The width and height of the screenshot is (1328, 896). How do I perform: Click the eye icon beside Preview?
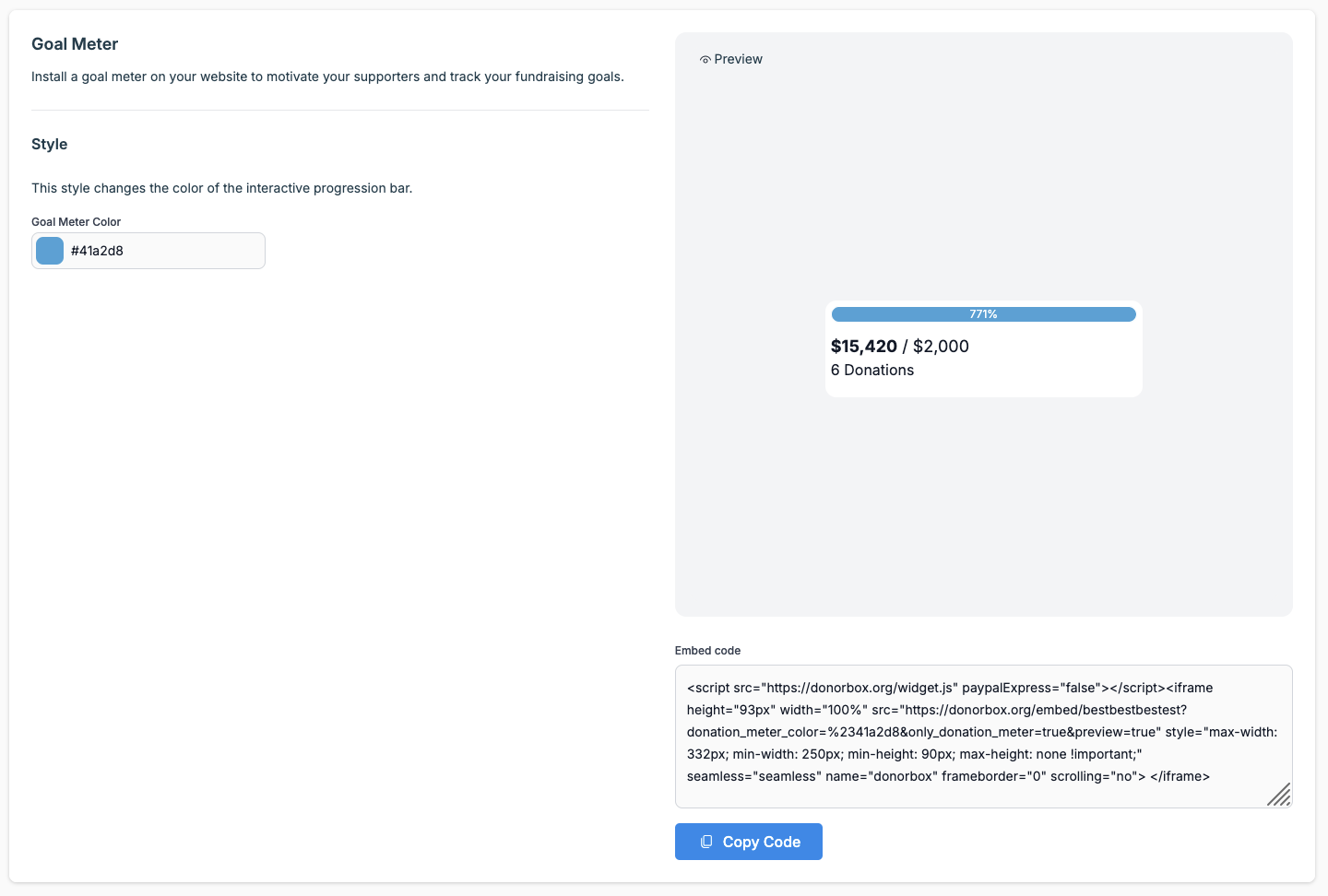click(x=705, y=60)
